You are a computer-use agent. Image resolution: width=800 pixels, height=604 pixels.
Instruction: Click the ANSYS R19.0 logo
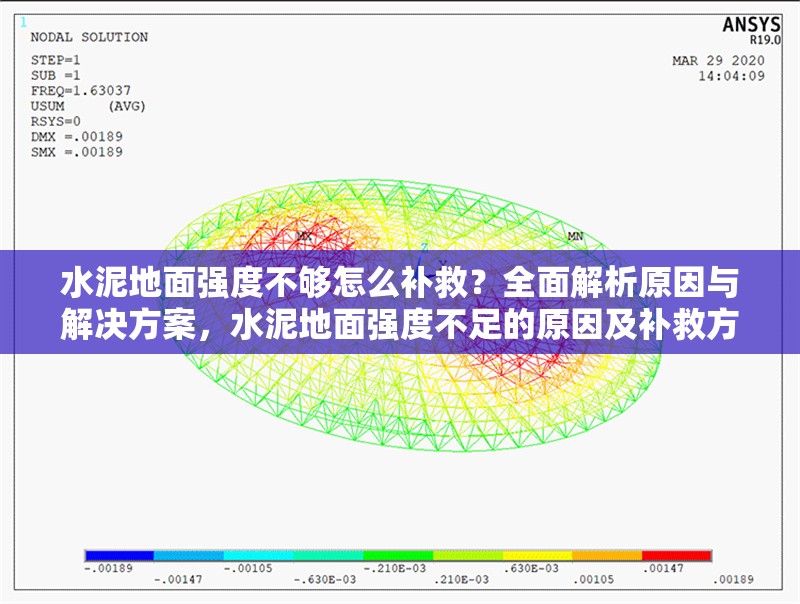point(755,27)
